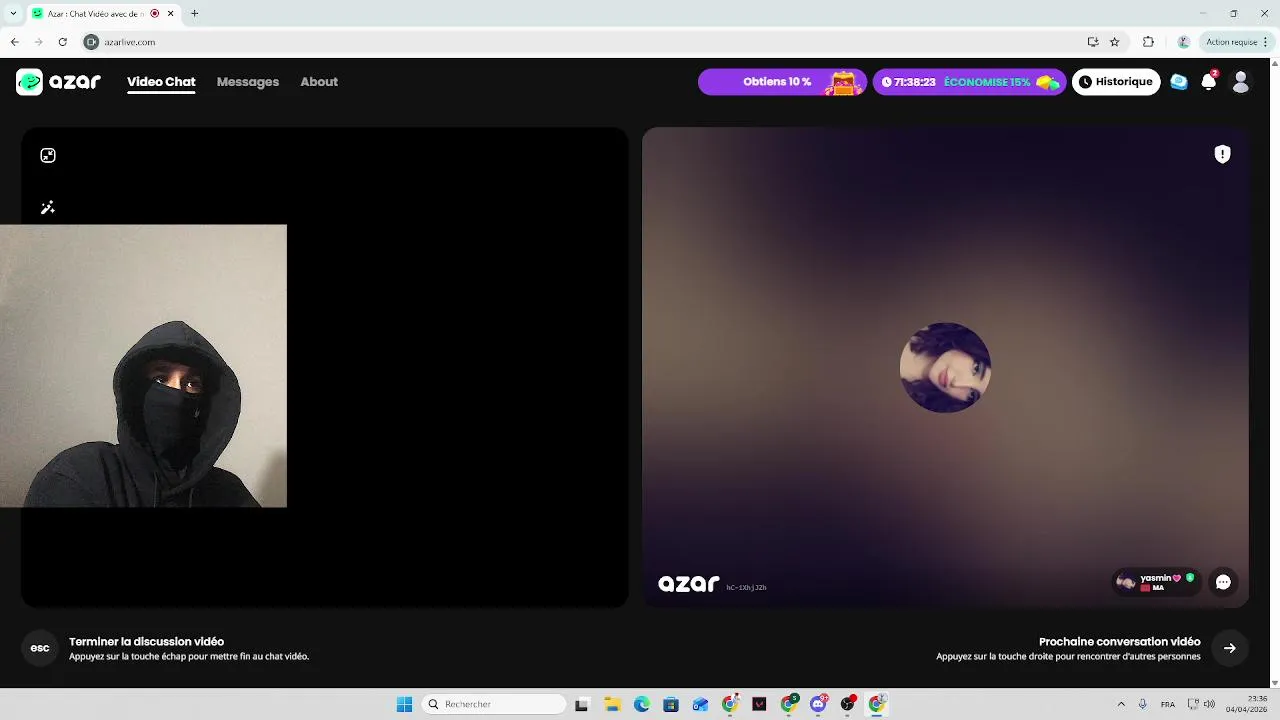Image resolution: width=1280 pixels, height=720 pixels.
Task: Close the Azar browser tab
Action: pos(170,13)
